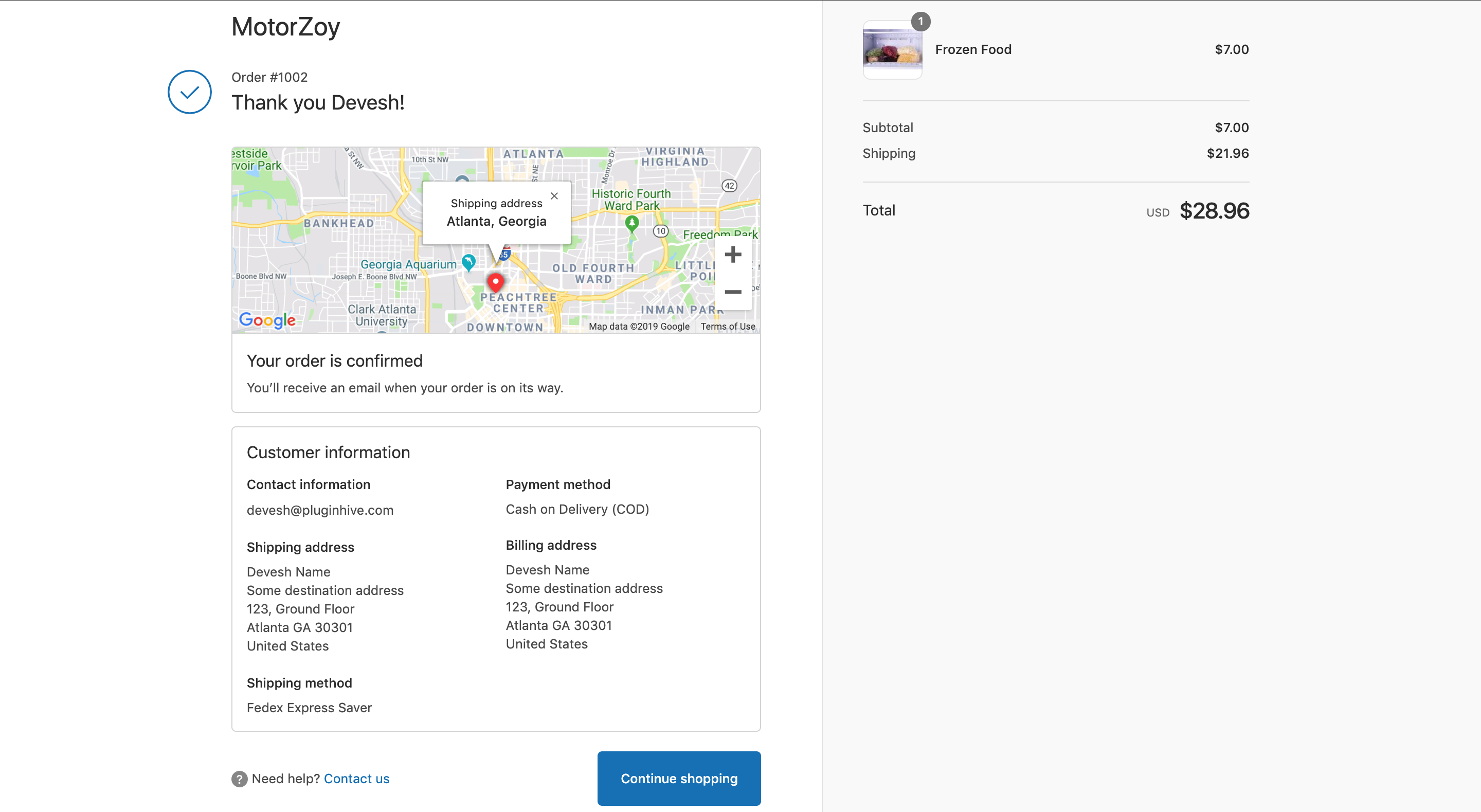Click the Your order is confirmed heading
The width and height of the screenshot is (1481, 812).
(x=335, y=360)
